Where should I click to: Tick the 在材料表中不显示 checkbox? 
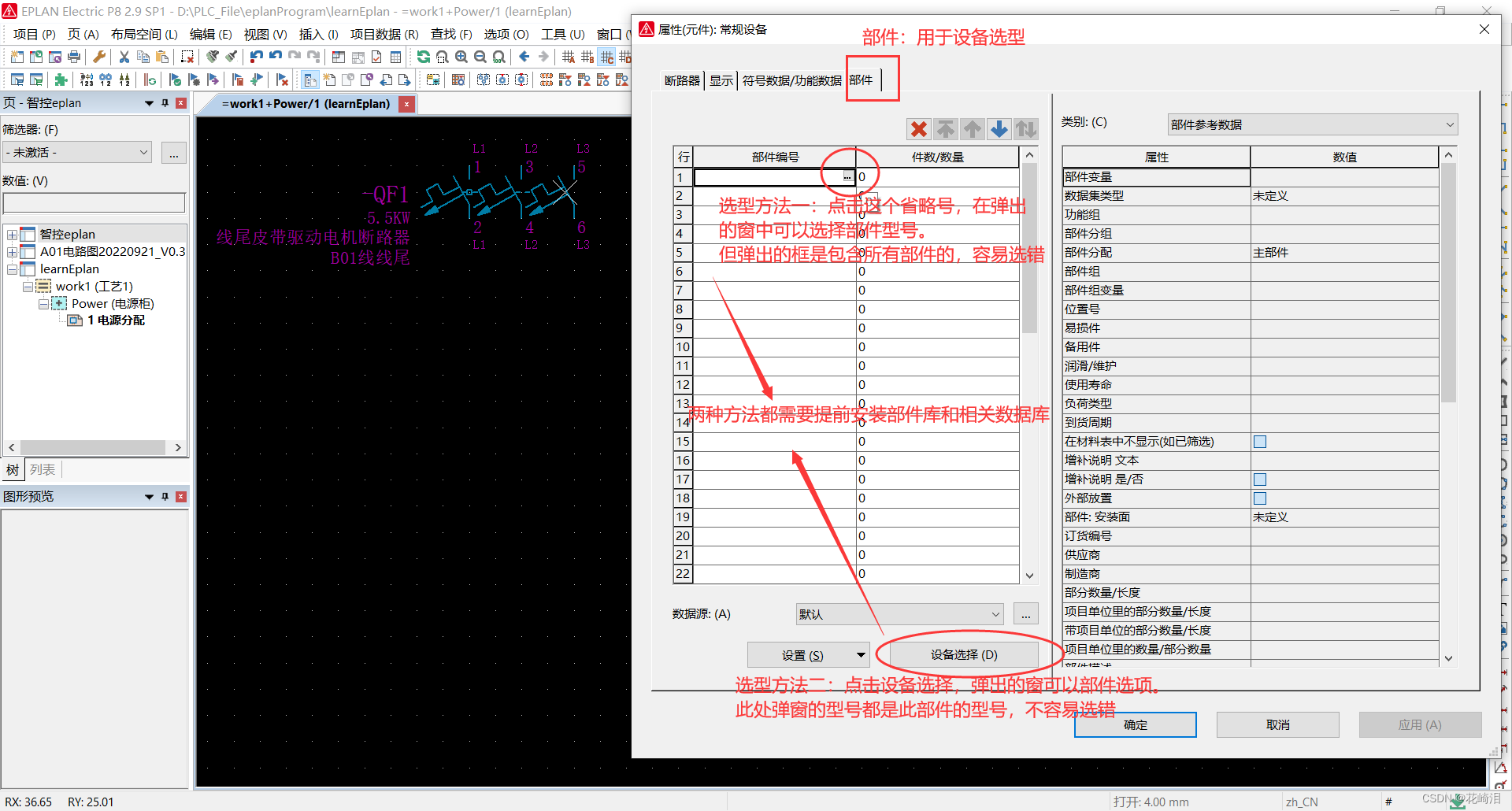(1260, 442)
